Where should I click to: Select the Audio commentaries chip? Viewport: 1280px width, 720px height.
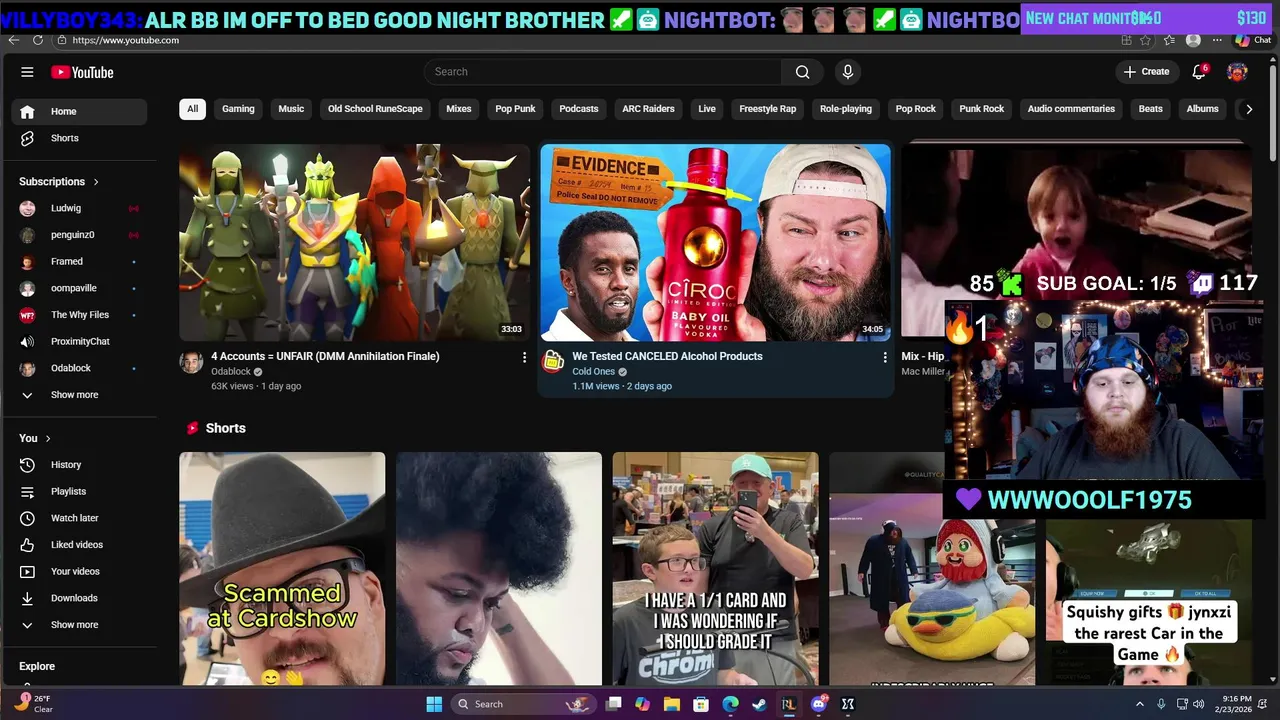pos(1071,109)
